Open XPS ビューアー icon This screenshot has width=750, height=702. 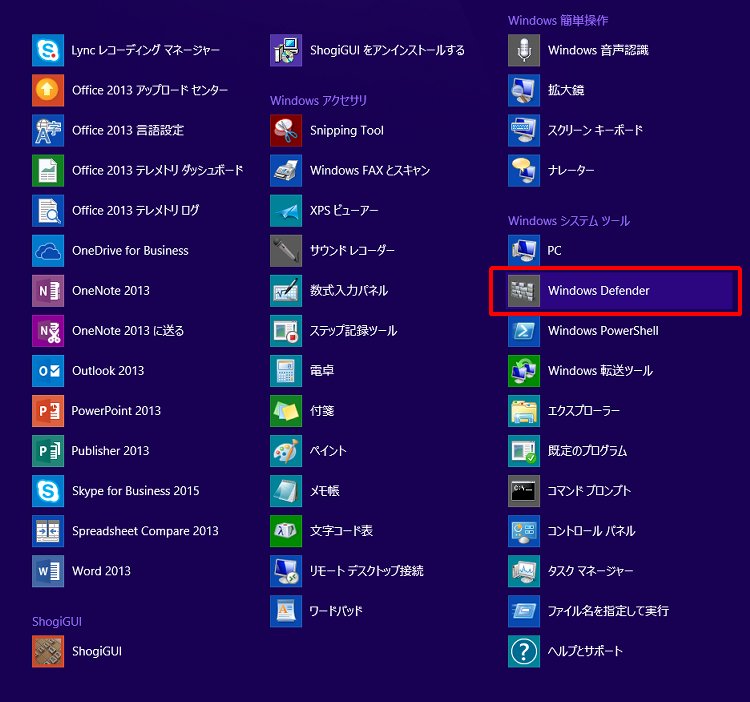coord(286,210)
